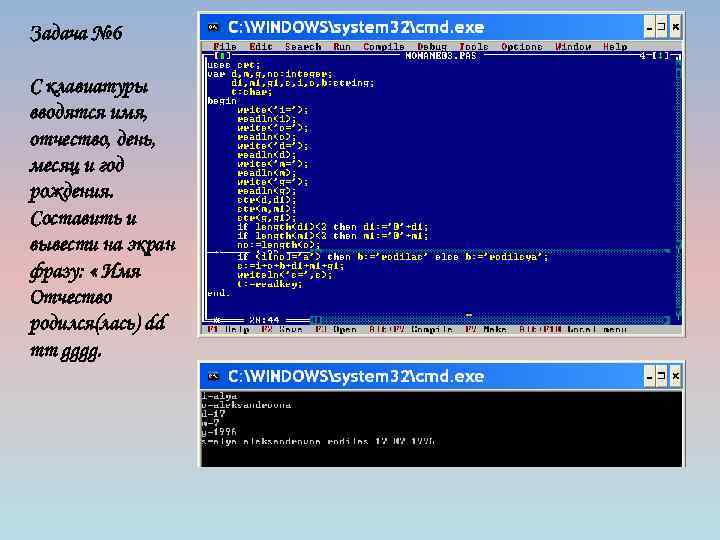This screenshot has height=540, width=720.
Task: Open the Options menu
Action: (522, 46)
